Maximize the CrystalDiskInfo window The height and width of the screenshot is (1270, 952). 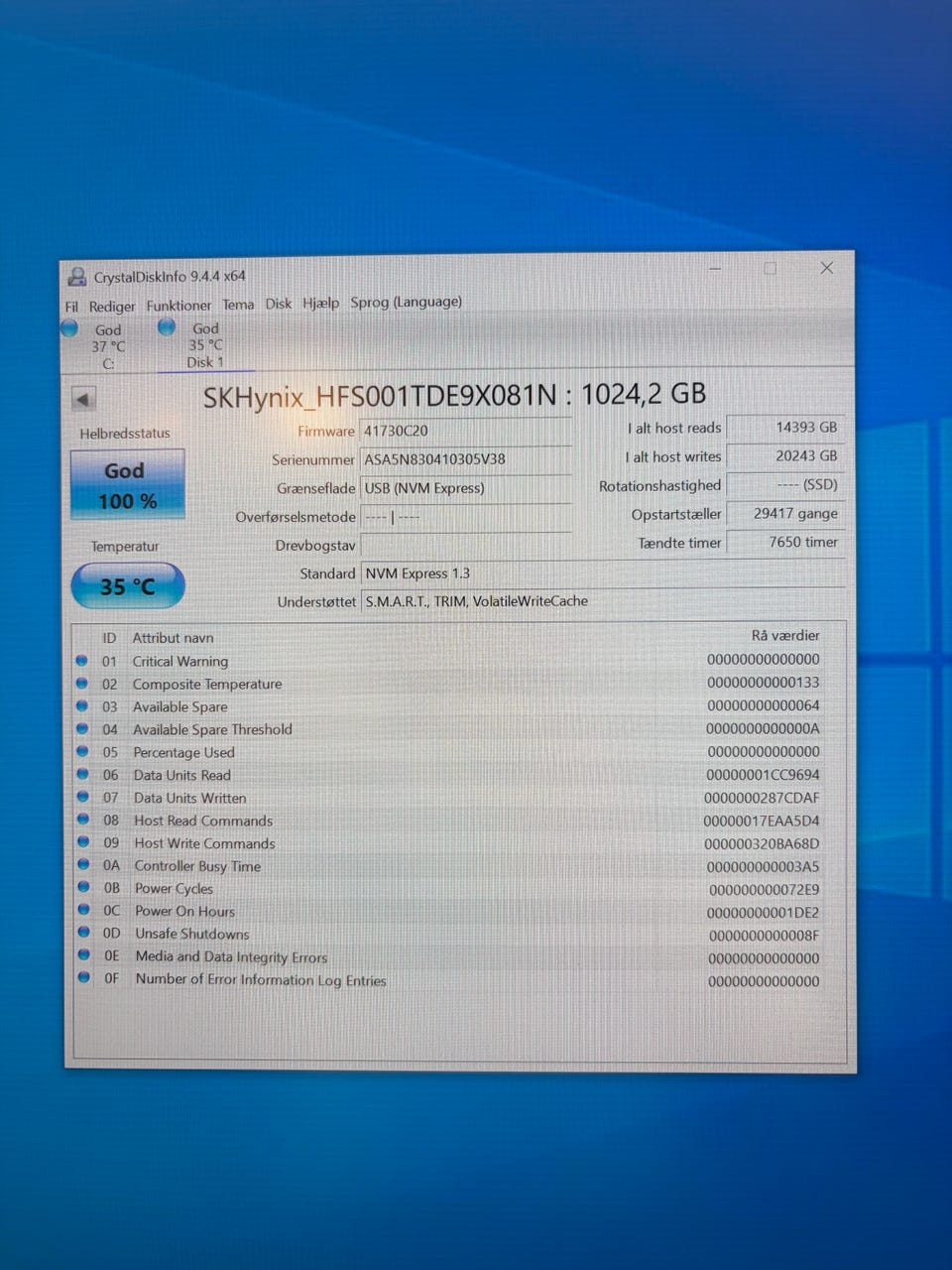(771, 269)
